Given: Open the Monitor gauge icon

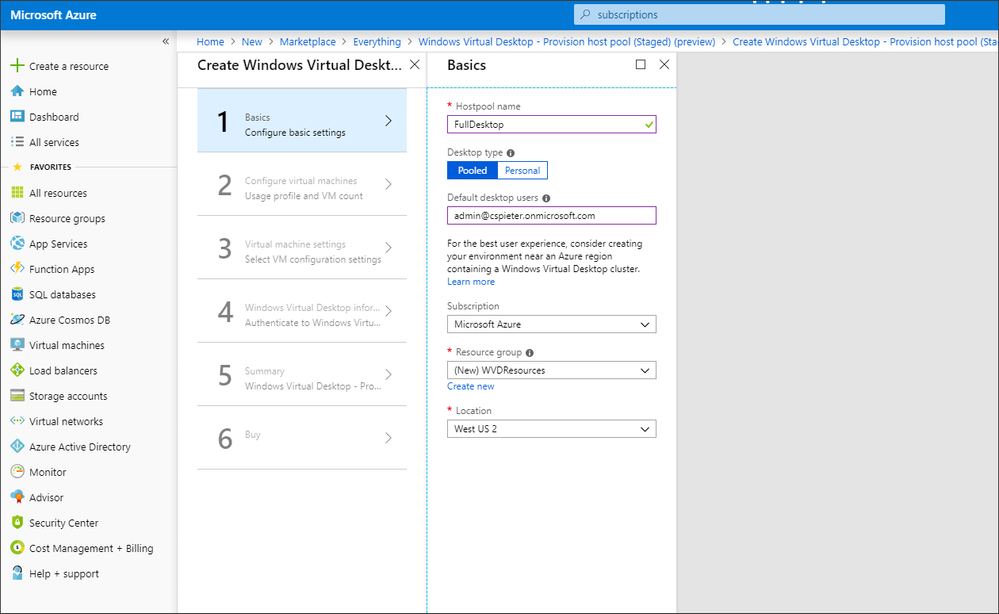Looking at the screenshot, I should [17, 472].
